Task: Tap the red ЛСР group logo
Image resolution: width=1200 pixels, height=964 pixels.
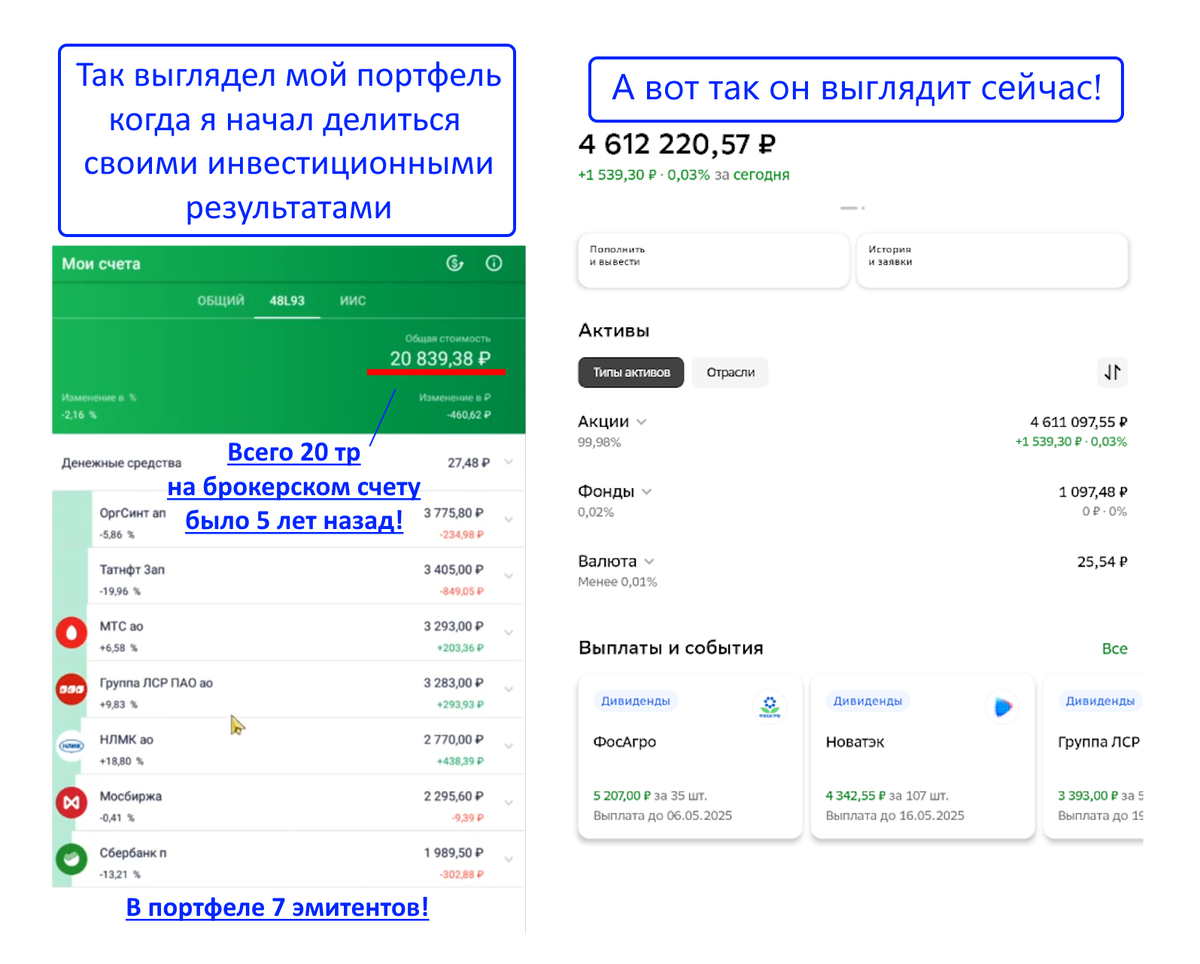Action: (69, 690)
